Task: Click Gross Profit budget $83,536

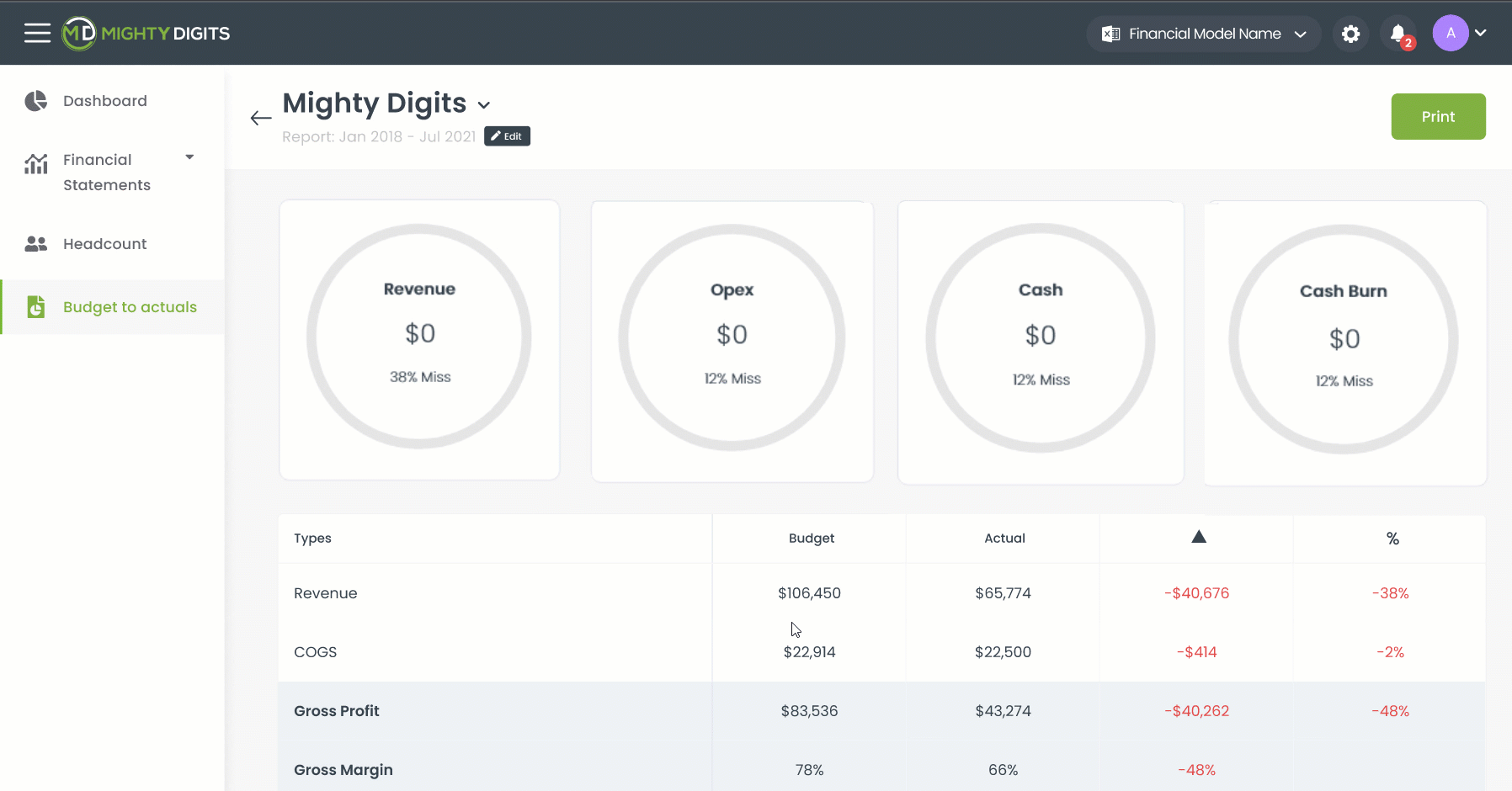Action: 809,711
